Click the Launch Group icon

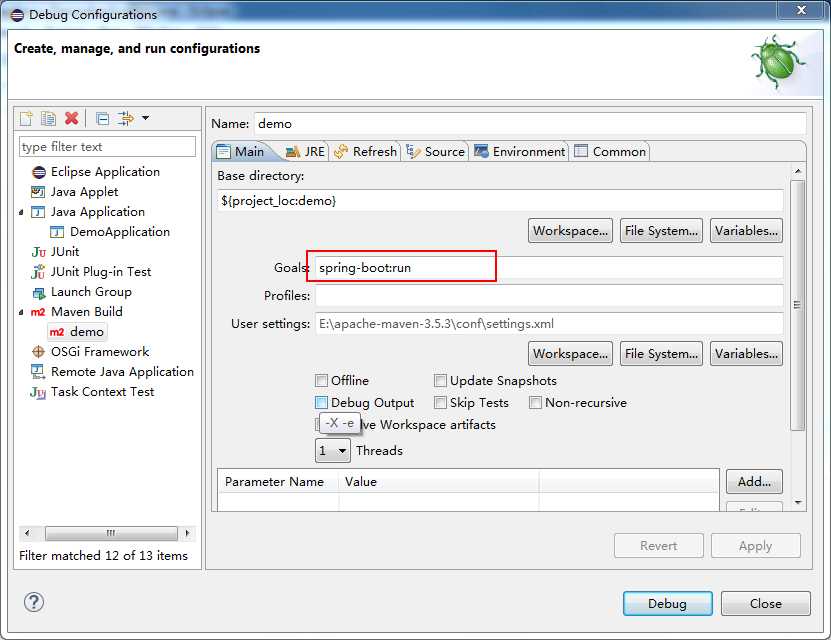[39, 292]
